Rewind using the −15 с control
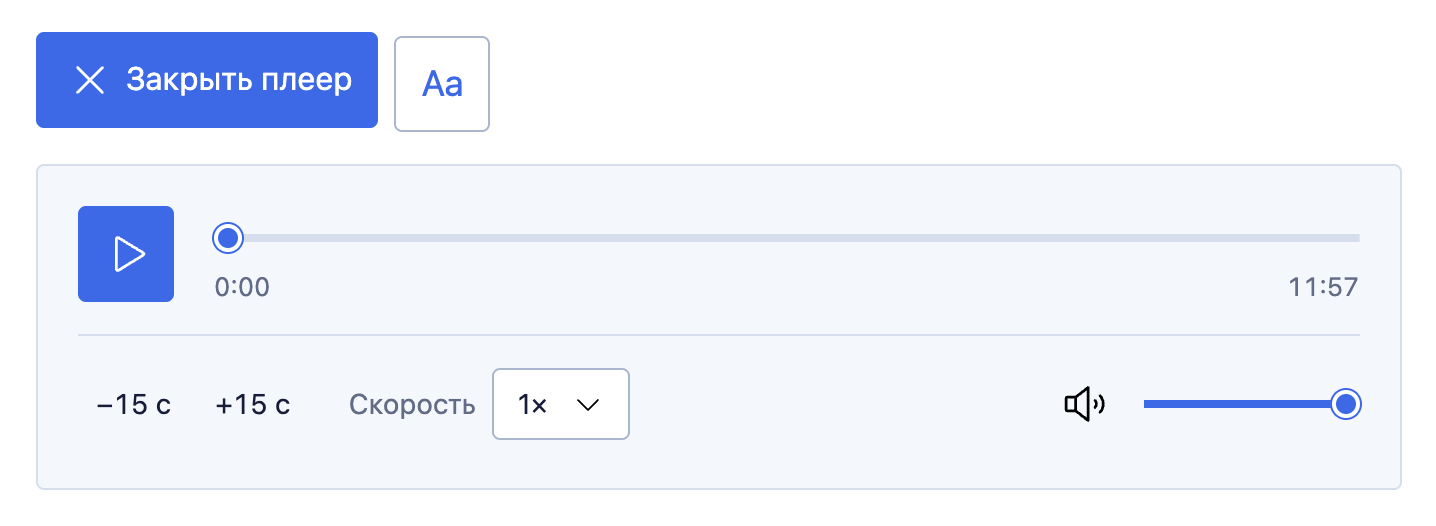The height and width of the screenshot is (526, 1436). (x=134, y=405)
